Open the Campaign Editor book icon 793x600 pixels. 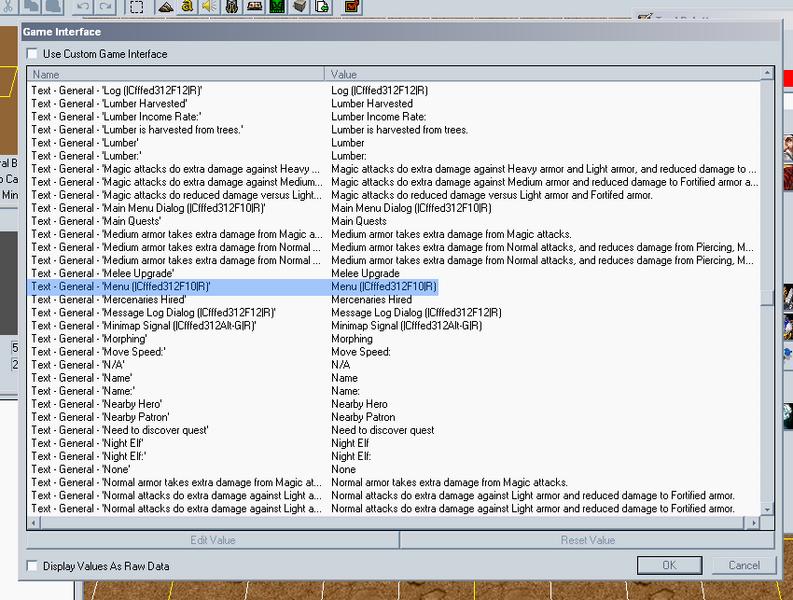point(254,7)
